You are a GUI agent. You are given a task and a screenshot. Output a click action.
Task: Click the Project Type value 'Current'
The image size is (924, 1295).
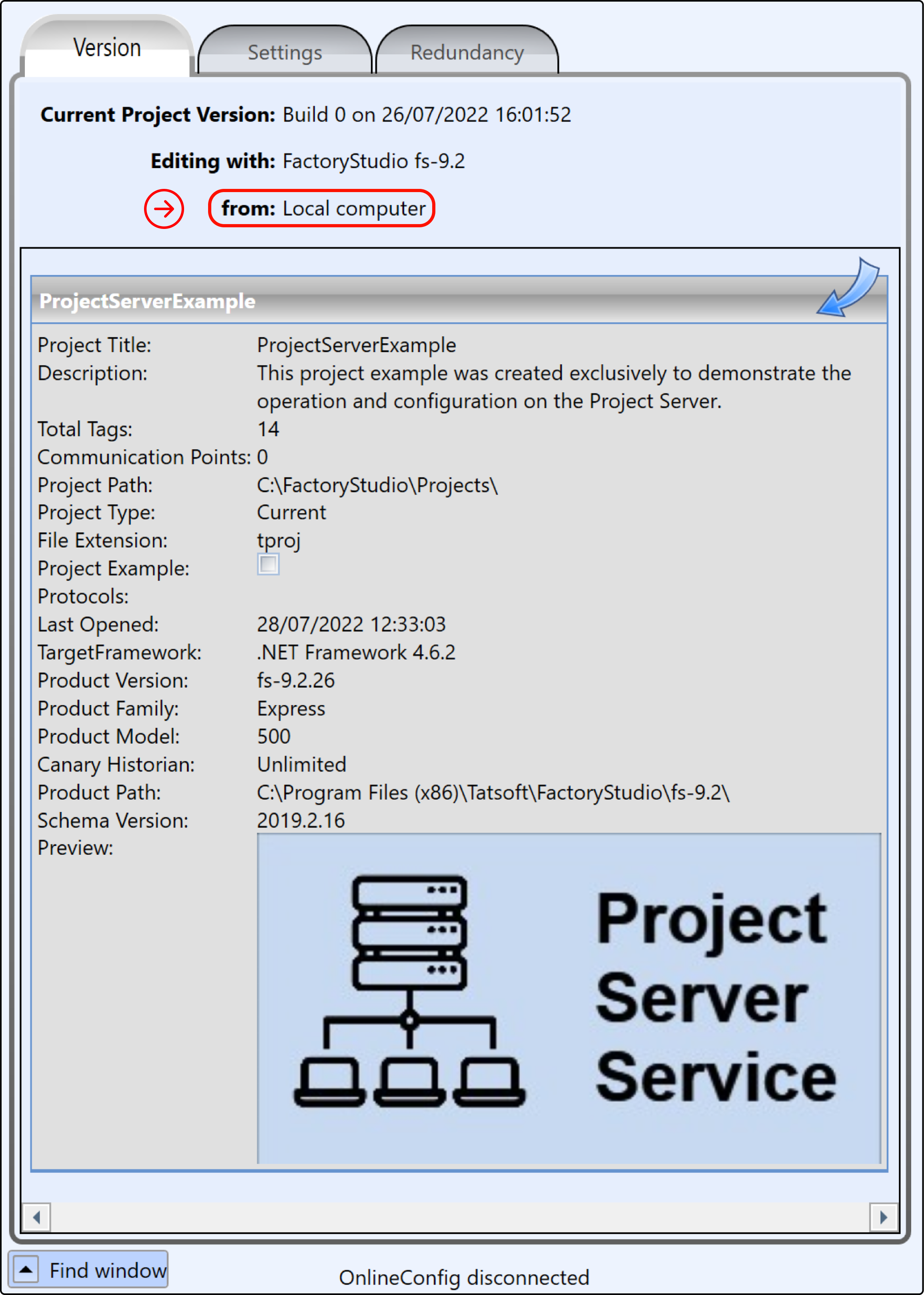coord(291,512)
